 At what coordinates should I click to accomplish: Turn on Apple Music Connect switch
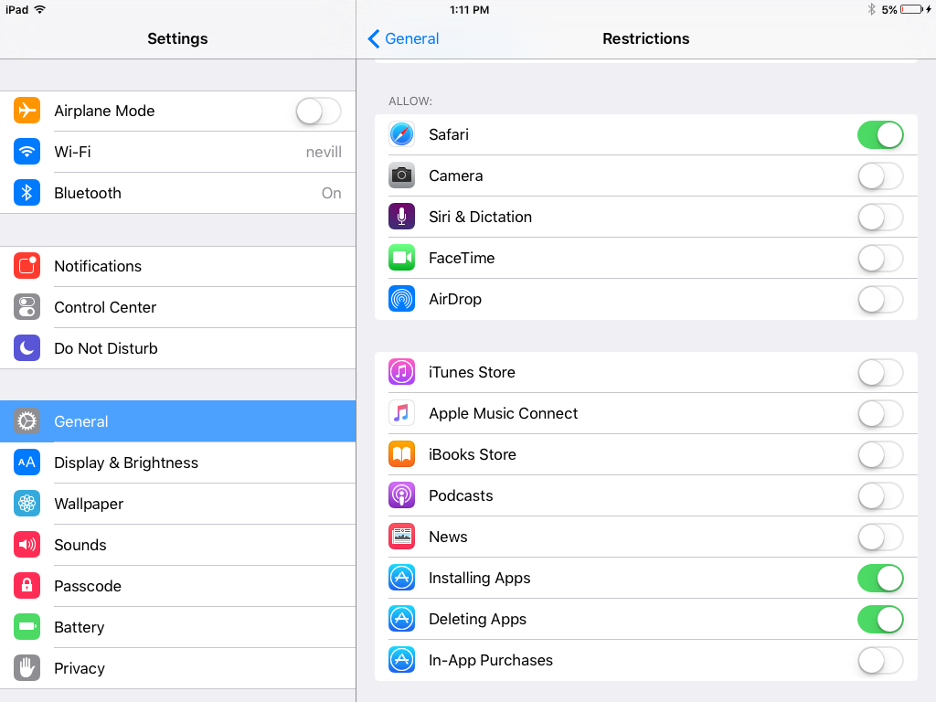880,414
